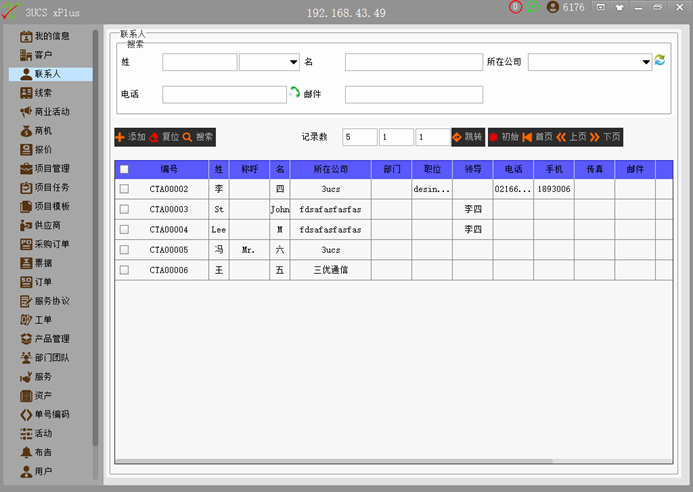
Task: Open the 客户 sidebar section
Action: point(36,55)
